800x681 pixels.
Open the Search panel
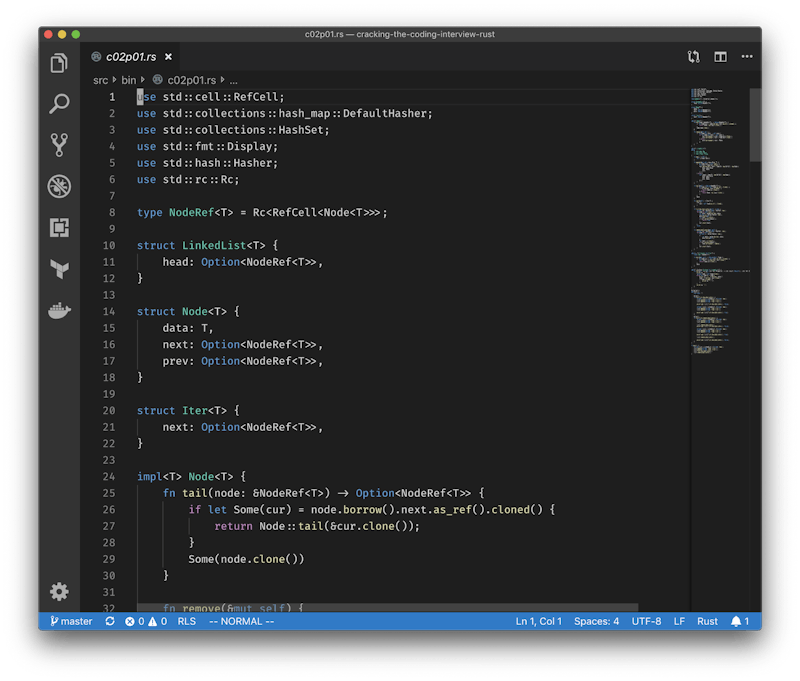pyautogui.click(x=59, y=104)
